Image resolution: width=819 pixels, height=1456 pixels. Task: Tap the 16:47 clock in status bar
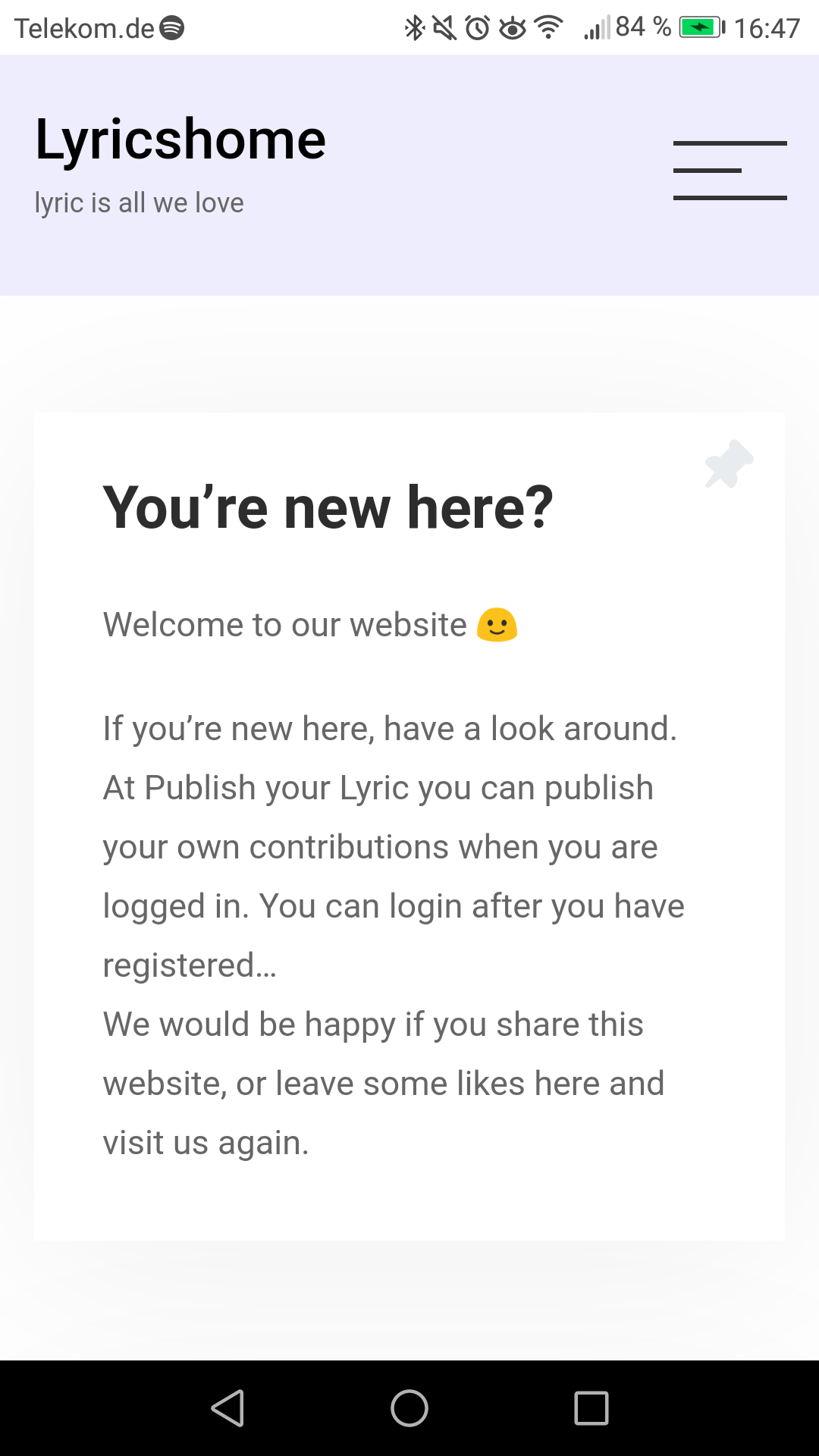coord(767,29)
